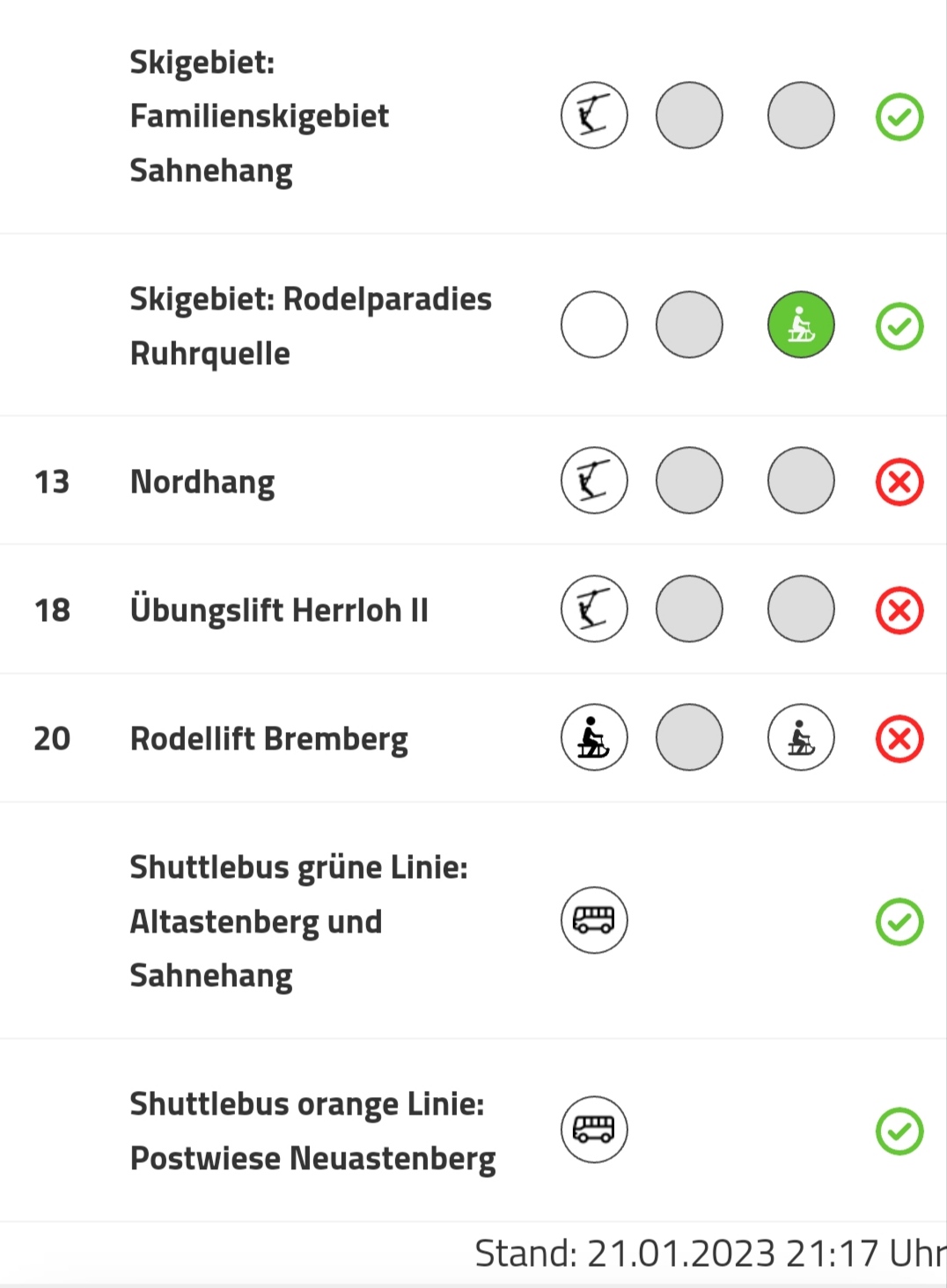Click the ski lift icon for Familienskigebiet Sahnehang

coord(594,115)
